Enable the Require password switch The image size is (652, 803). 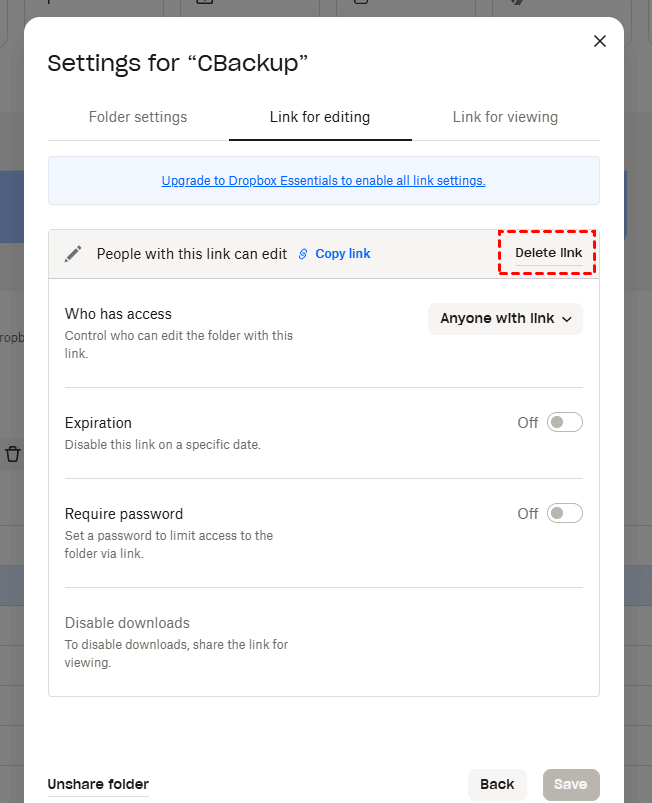(564, 513)
